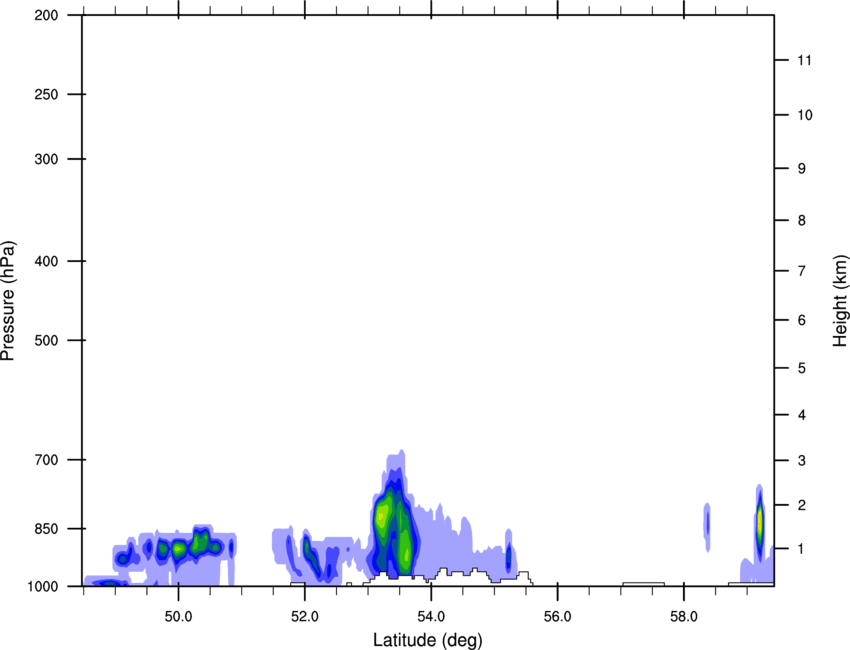
Task: Click height tick label '5'
Action: 802,368
